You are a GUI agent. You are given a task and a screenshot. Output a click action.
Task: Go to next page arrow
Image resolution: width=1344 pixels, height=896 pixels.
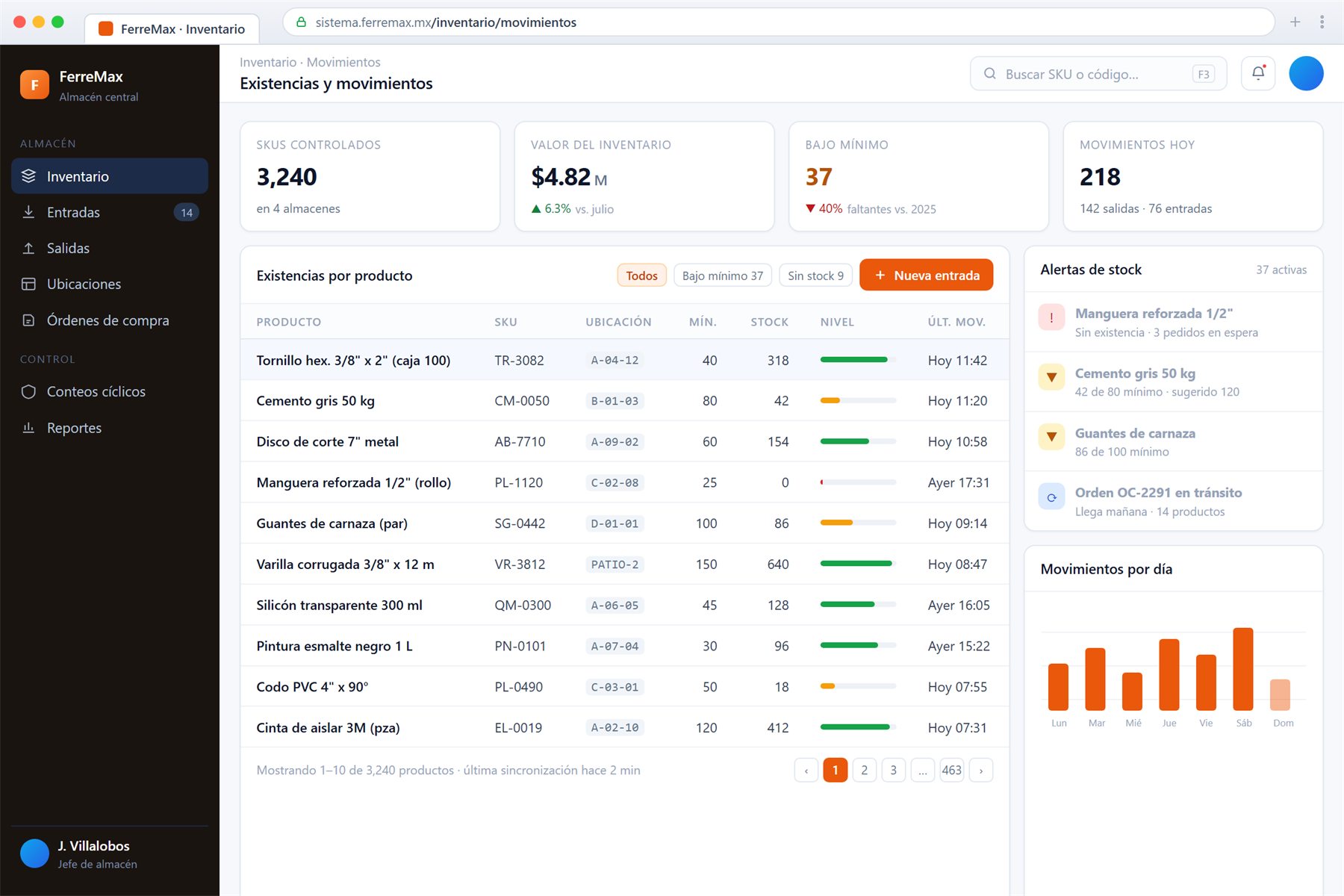[x=981, y=770]
